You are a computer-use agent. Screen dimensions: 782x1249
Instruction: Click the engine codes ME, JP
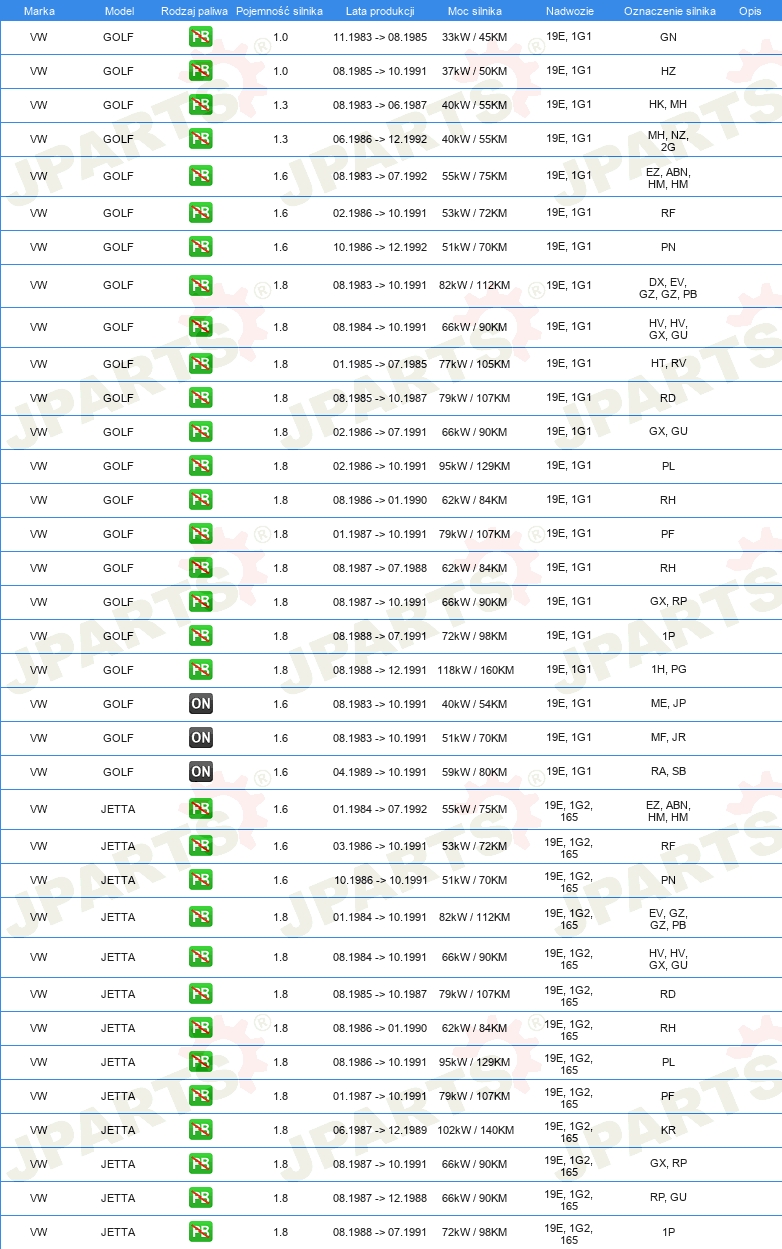pyautogui.click(x=668, y=704)
